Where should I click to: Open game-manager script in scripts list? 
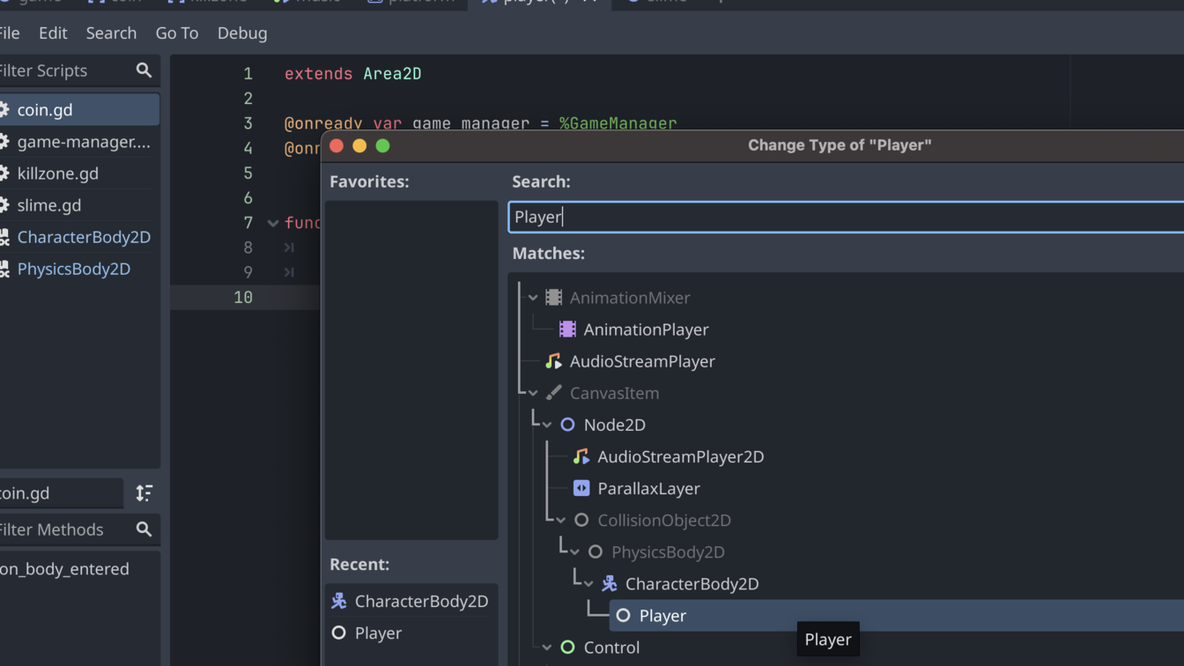coord(79,141)
